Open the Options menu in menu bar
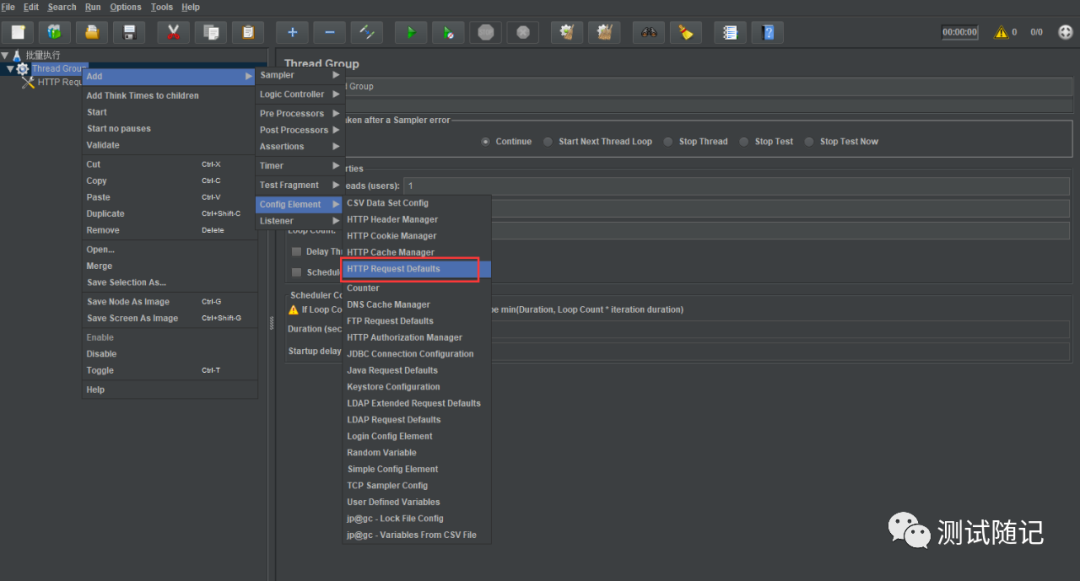This screenshot has width=1080, height=581. point(125,7)
